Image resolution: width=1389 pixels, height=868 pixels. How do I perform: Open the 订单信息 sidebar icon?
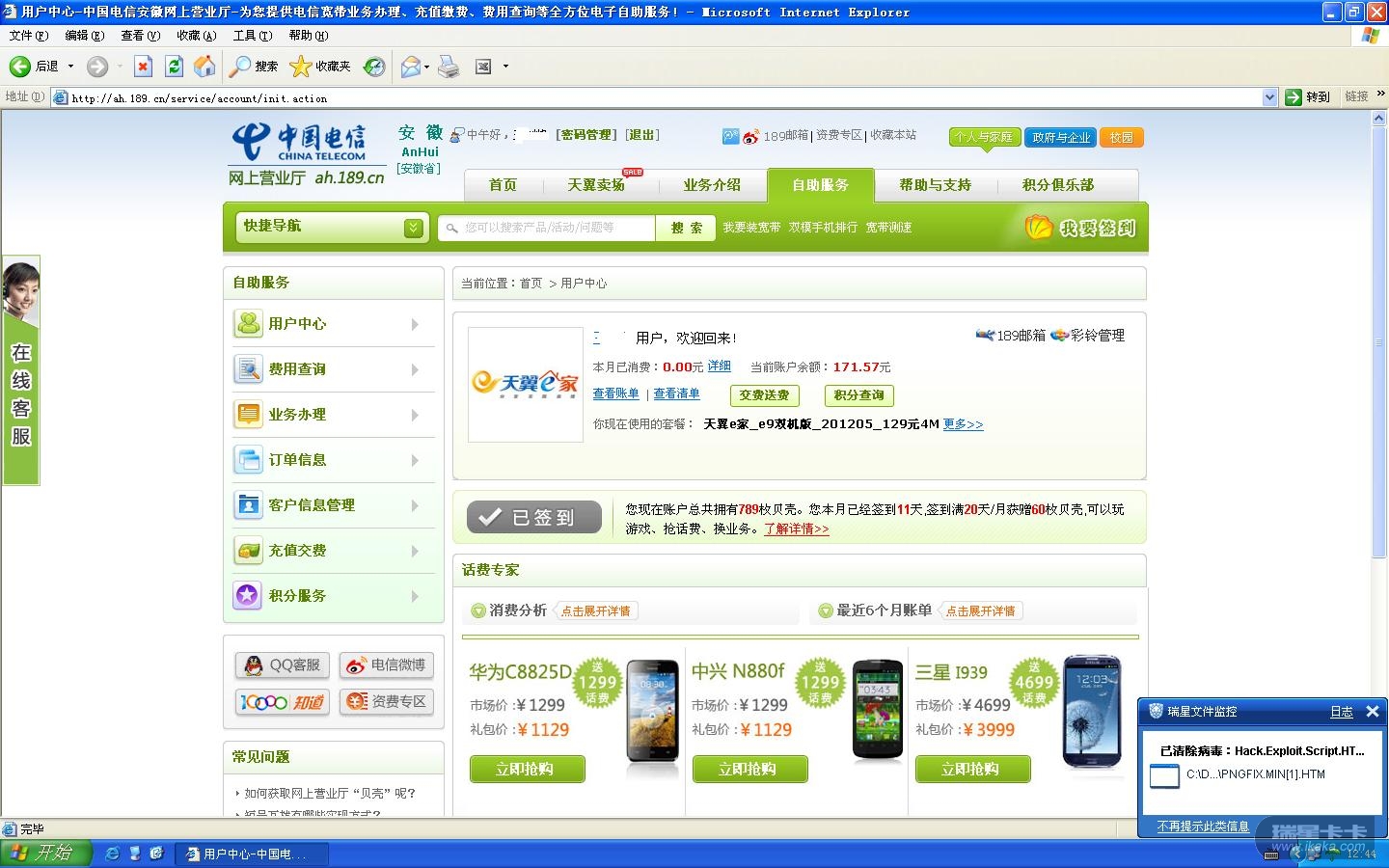pyautogui.click(x=249, y=460)
